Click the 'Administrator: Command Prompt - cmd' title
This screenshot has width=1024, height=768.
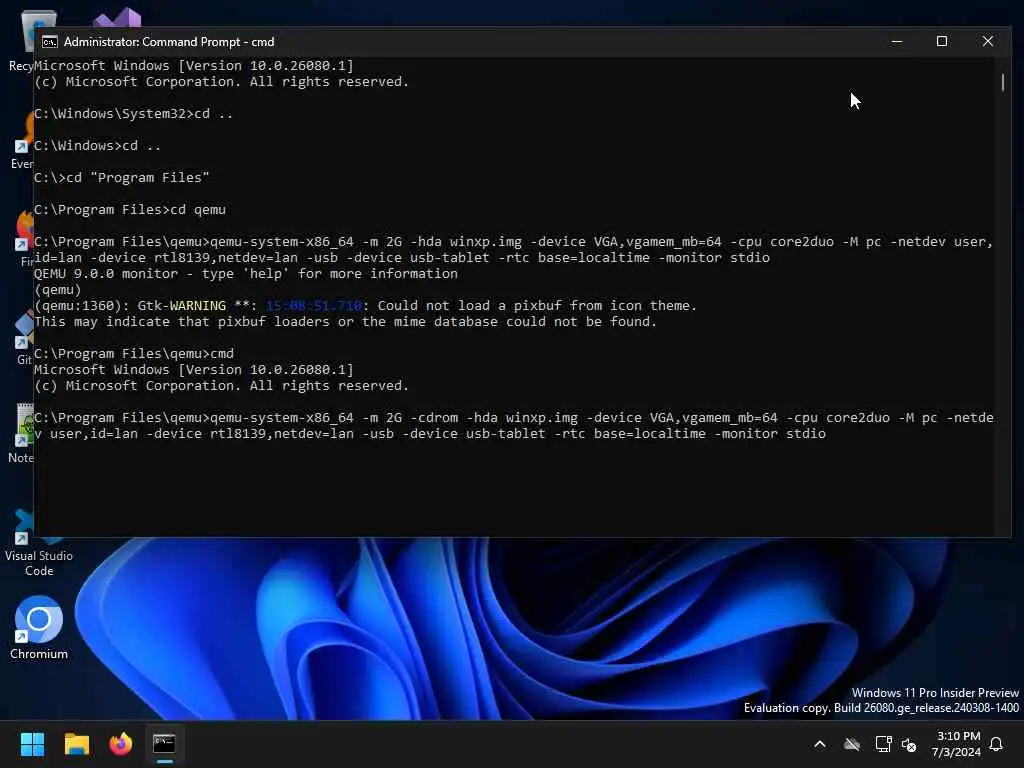coord(169,42)
